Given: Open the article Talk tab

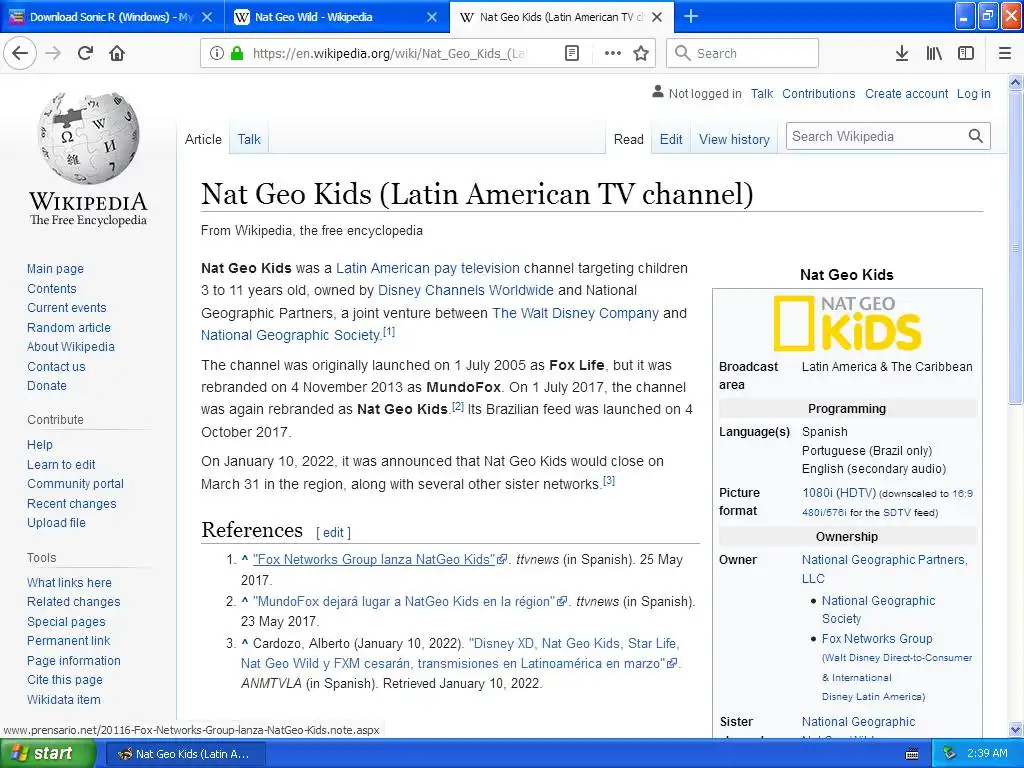Looking at the screenshot, I should 249,139.
